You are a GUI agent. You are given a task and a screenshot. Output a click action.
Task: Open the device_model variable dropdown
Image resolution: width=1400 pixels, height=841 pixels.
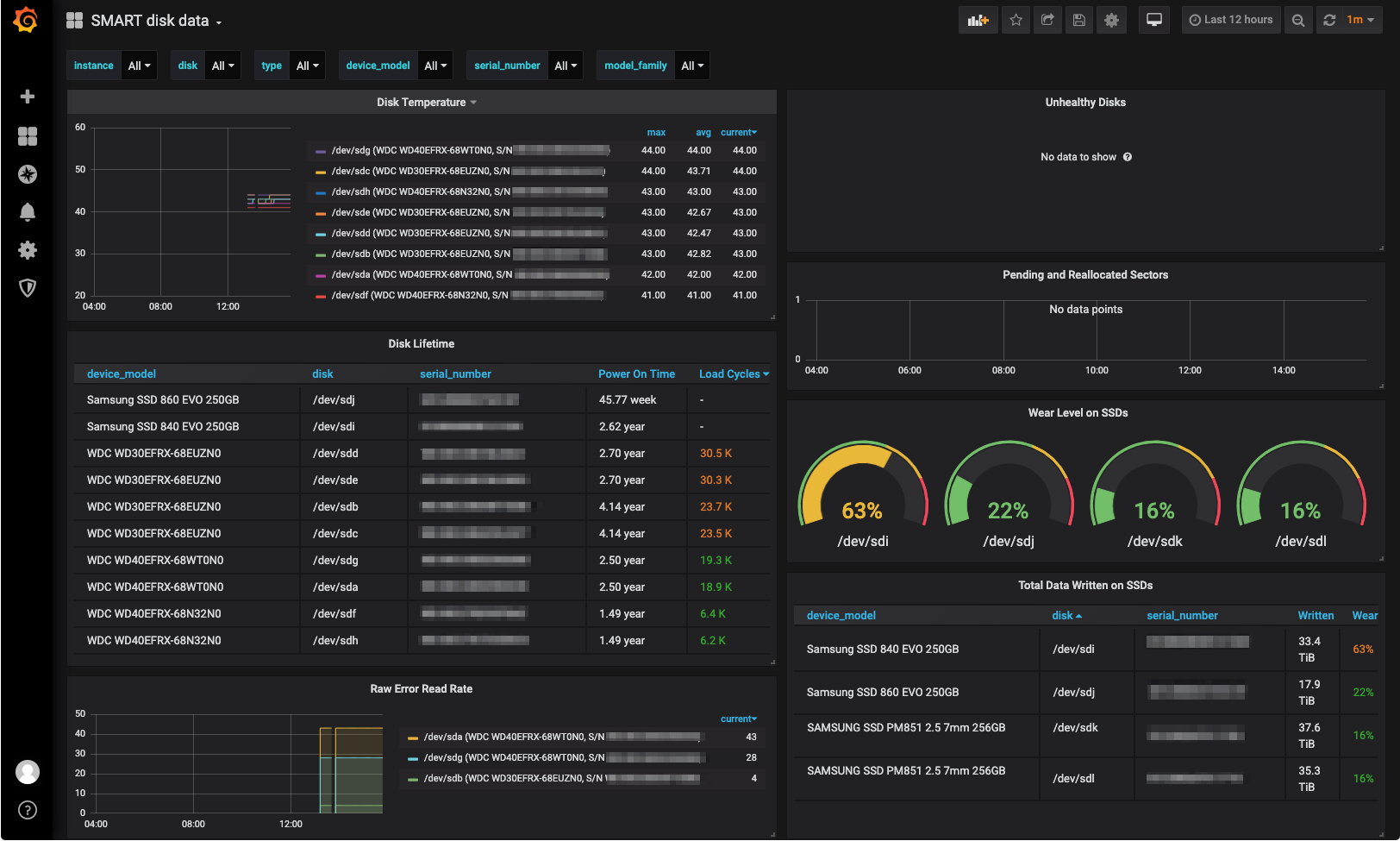[435, 66]
